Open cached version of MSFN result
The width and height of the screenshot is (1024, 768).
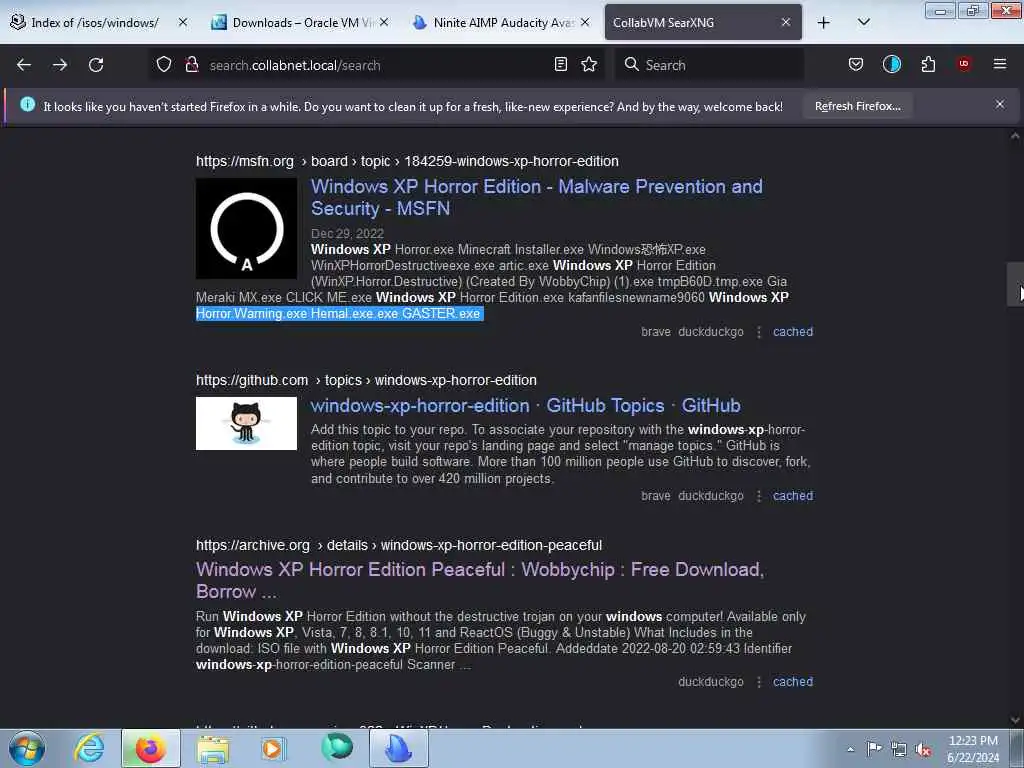(793, 332)
